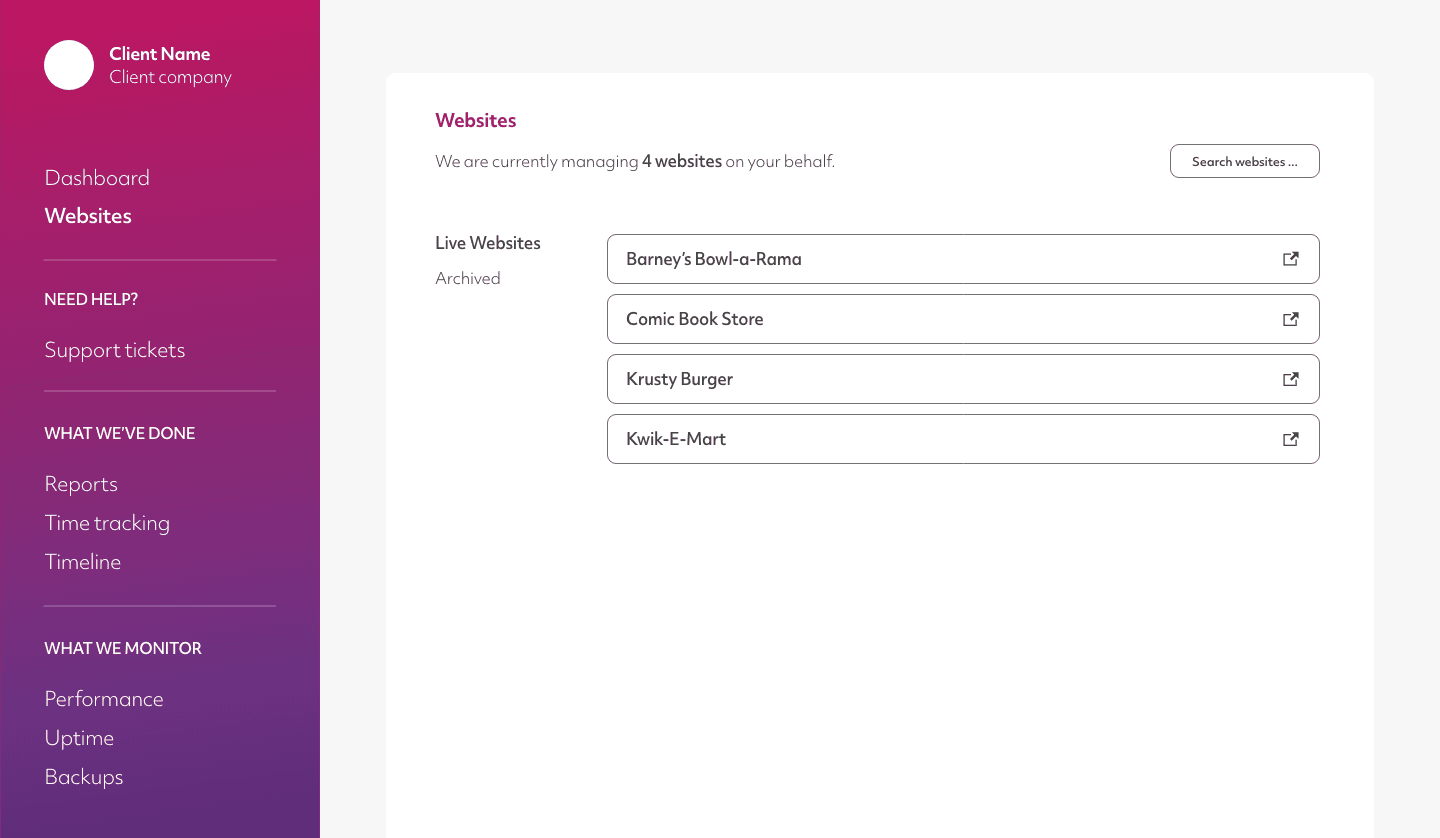
Task: Click the client avatar circle
Action: click(69, 65)
